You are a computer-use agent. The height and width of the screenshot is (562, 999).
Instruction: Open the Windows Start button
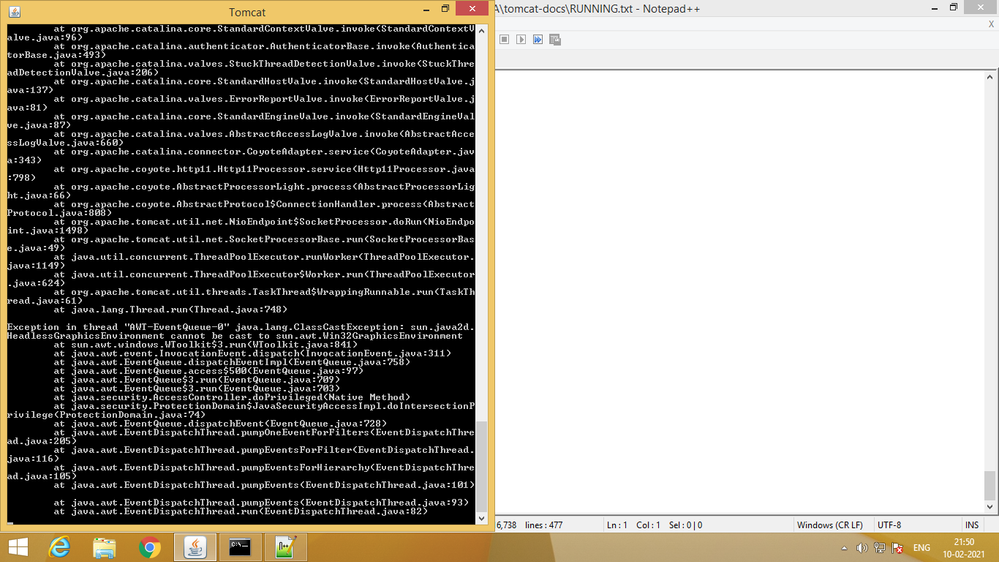(18, 547)
